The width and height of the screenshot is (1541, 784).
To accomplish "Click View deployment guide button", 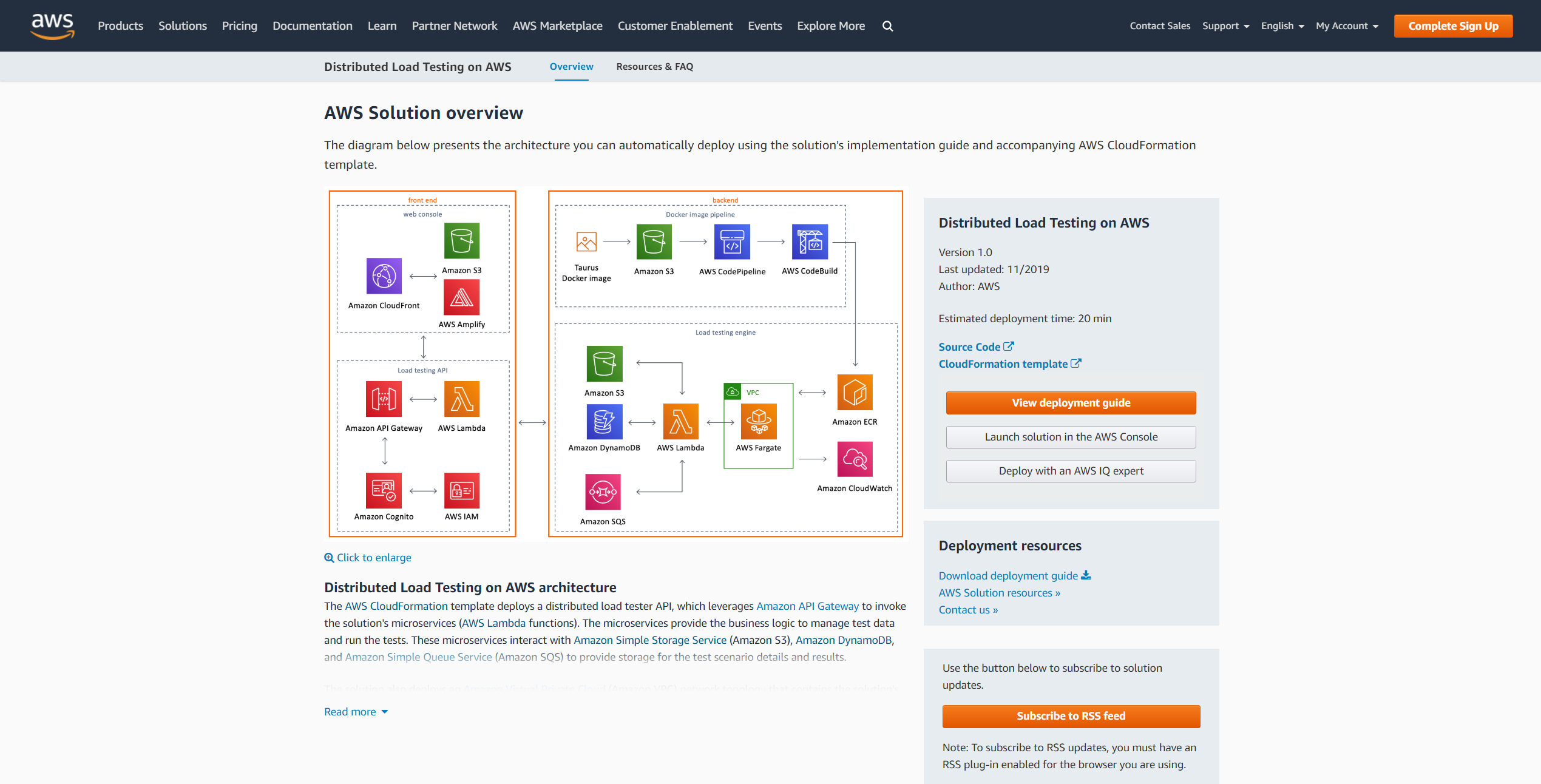I will point(1071,403).
